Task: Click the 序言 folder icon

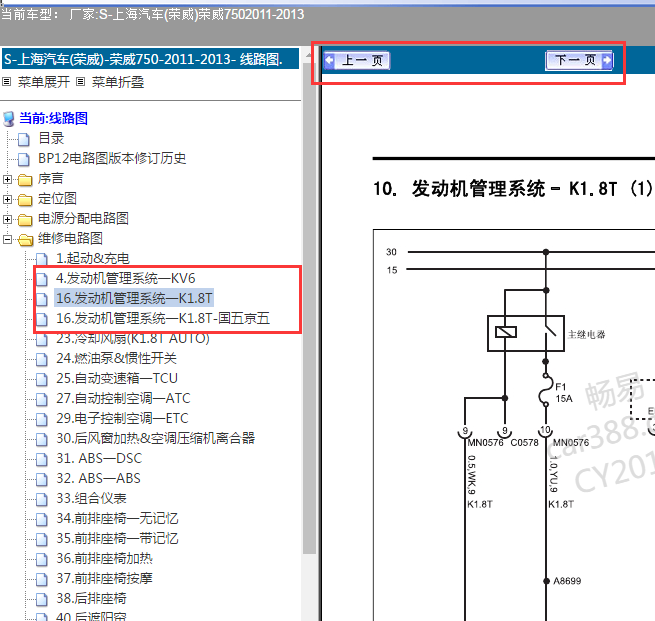Action: 25,180
